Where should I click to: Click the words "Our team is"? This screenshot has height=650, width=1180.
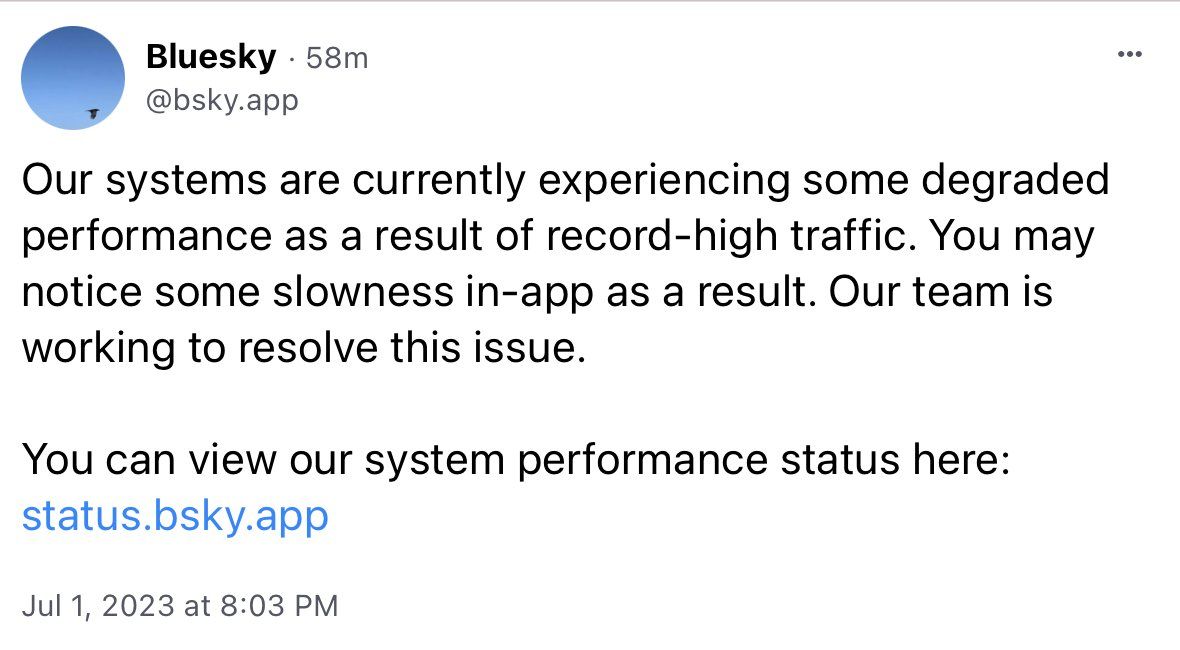(x=941, y=292)
